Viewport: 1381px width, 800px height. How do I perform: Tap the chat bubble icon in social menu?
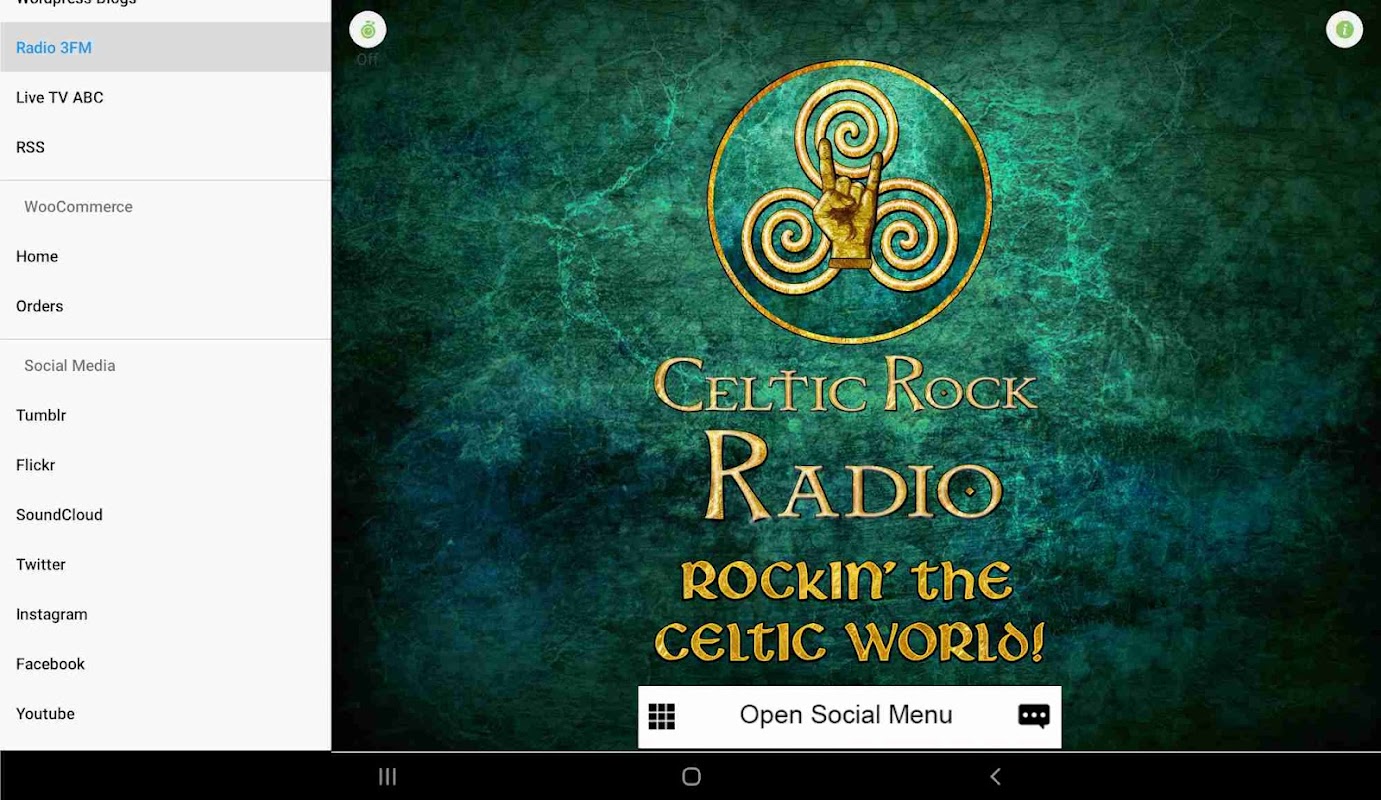[x=1034, y=716]
